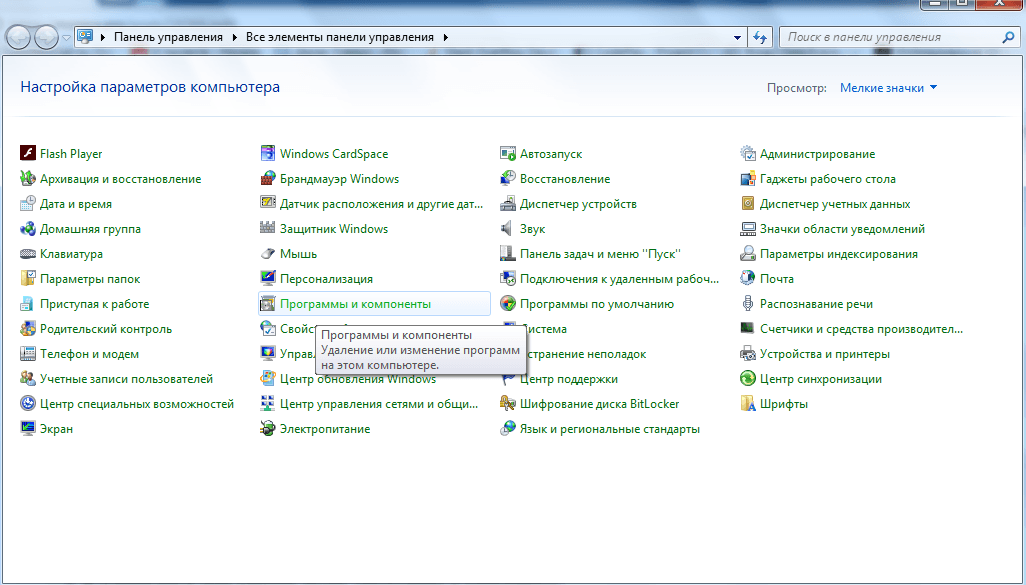Click the Защитник Windows icon
1026x585 pixels.
point(268,228)
